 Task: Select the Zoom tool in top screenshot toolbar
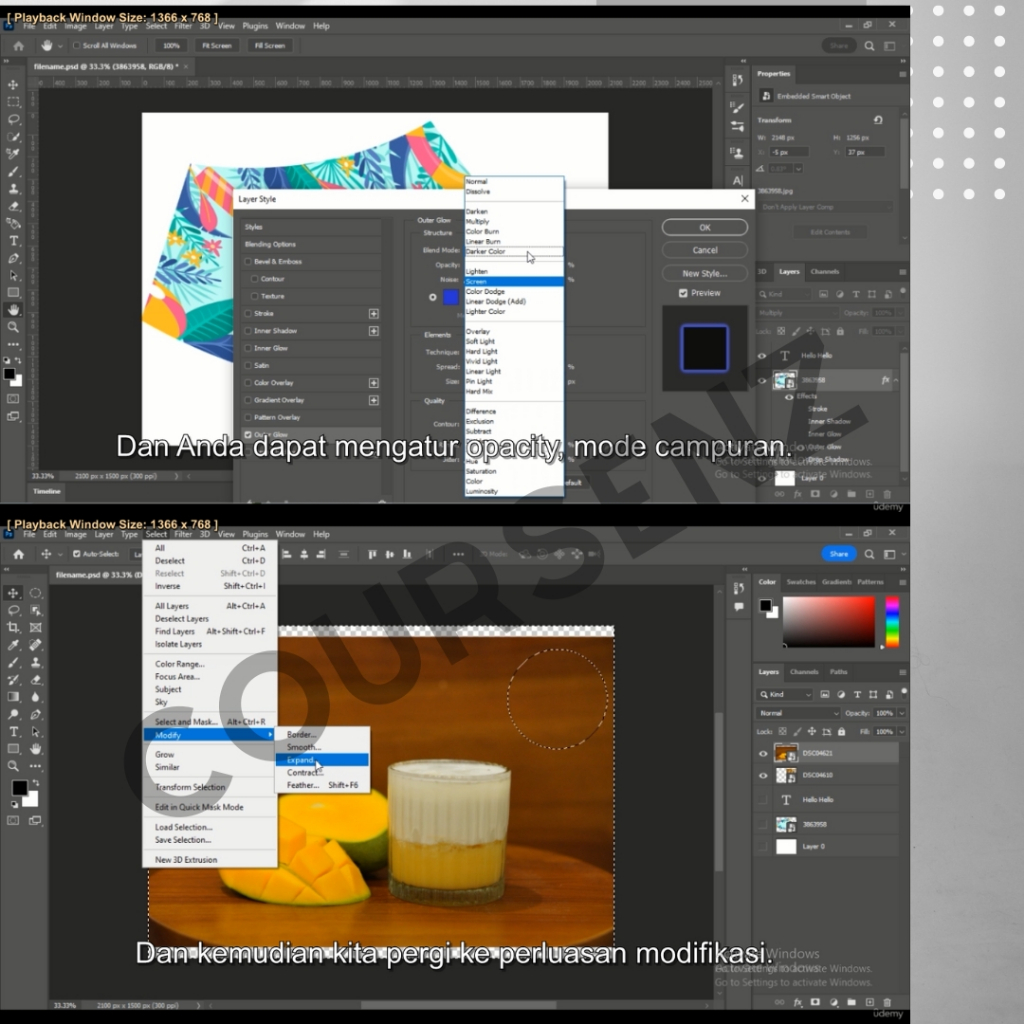click(13, 327)
